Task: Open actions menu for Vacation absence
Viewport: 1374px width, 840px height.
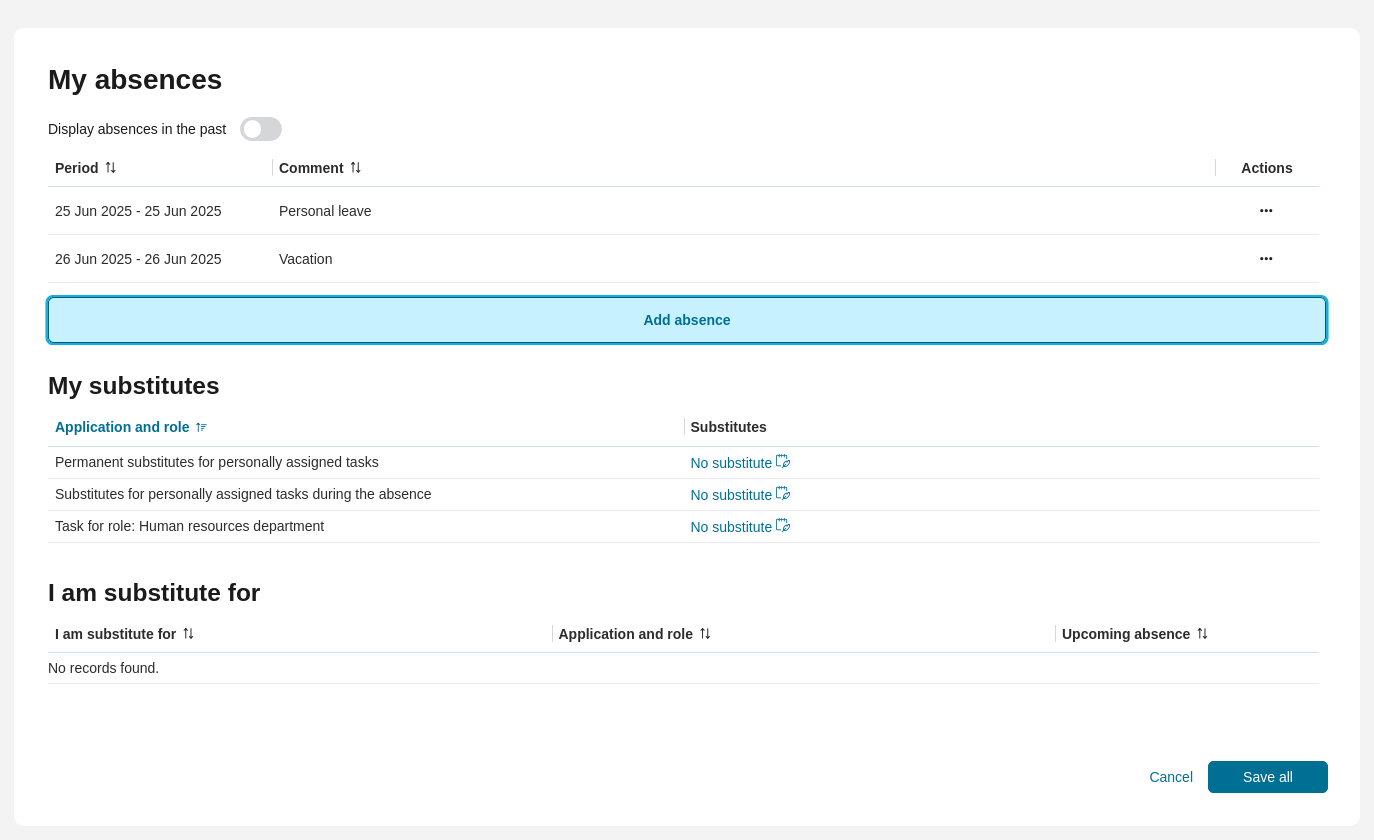Action: pyautogui.click(x=1266, y=259)
